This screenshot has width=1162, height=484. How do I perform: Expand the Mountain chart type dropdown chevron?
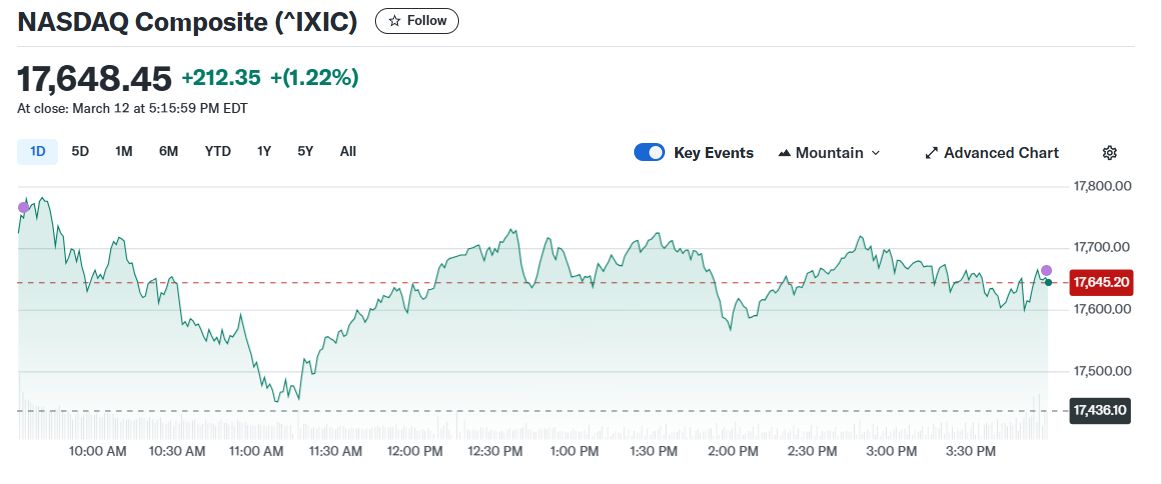pyautogui.click(x=875, y=153)
